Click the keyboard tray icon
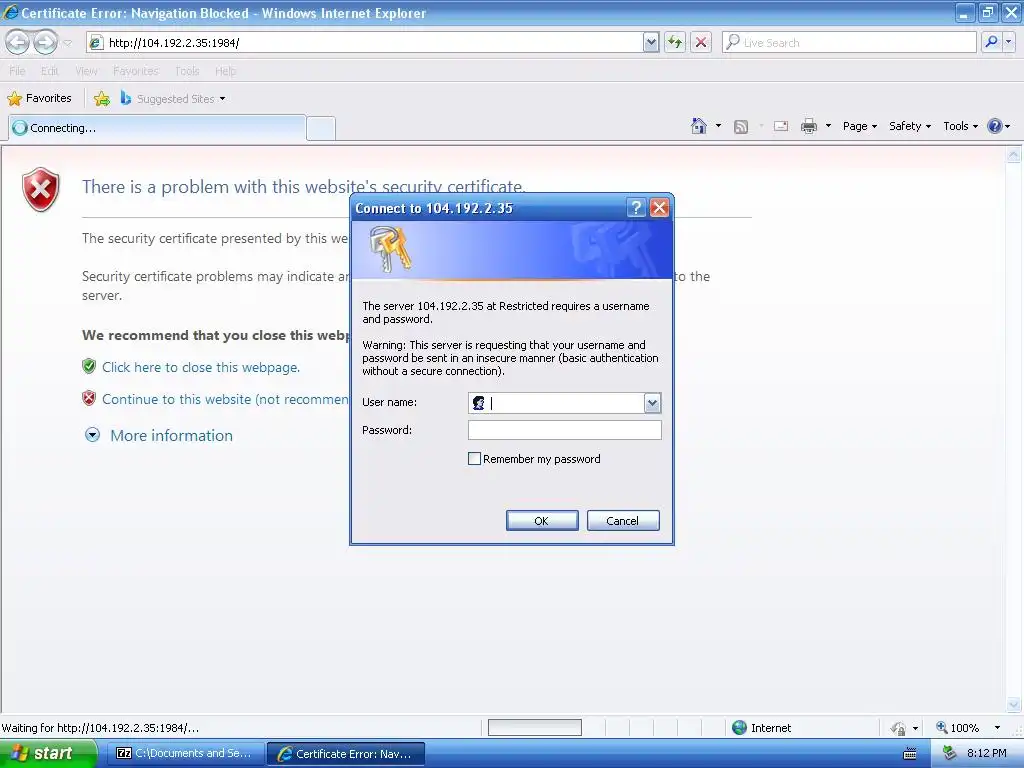This screenshot has width=1024, height=768. [910, 754]
